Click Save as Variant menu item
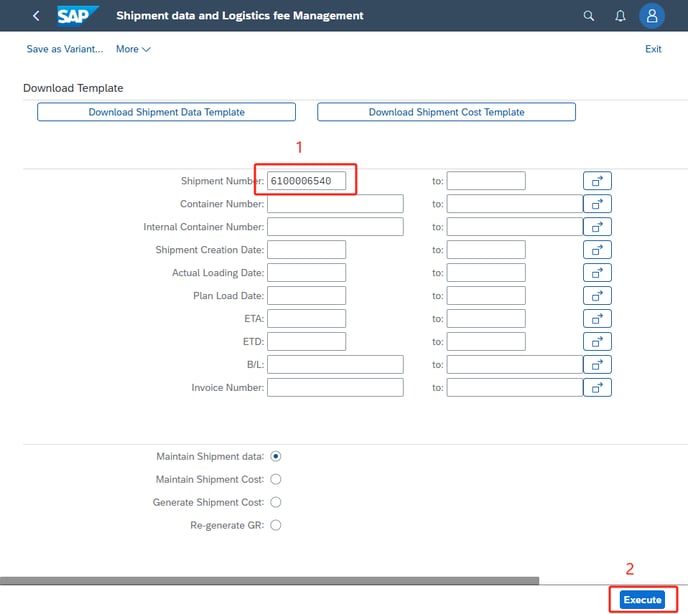The image size is (688, 614). coord(64,49)
